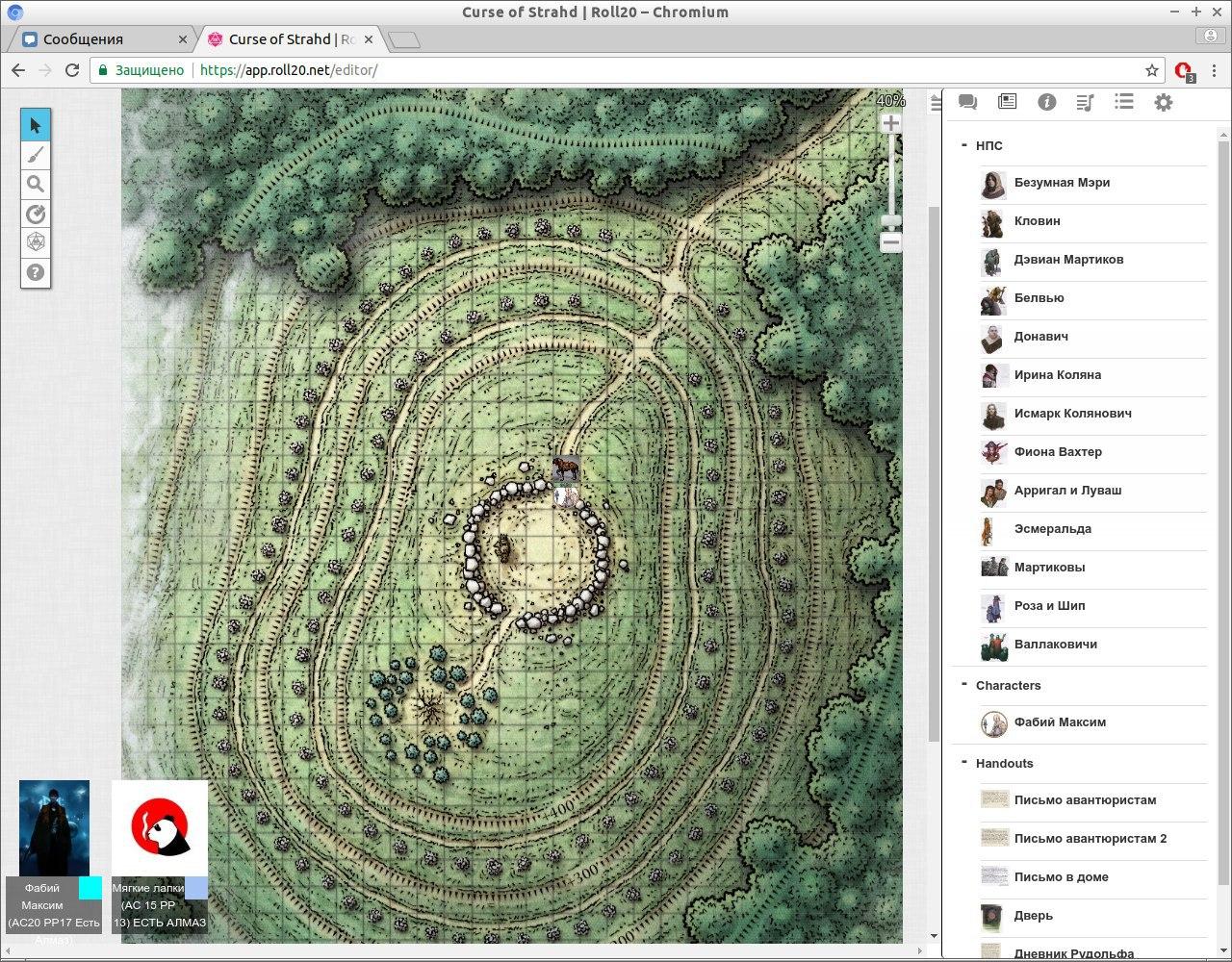The width and height of the screenshot is (1232, 962).
Task: Click the zoom in plus button
Action: coord(891,124)
